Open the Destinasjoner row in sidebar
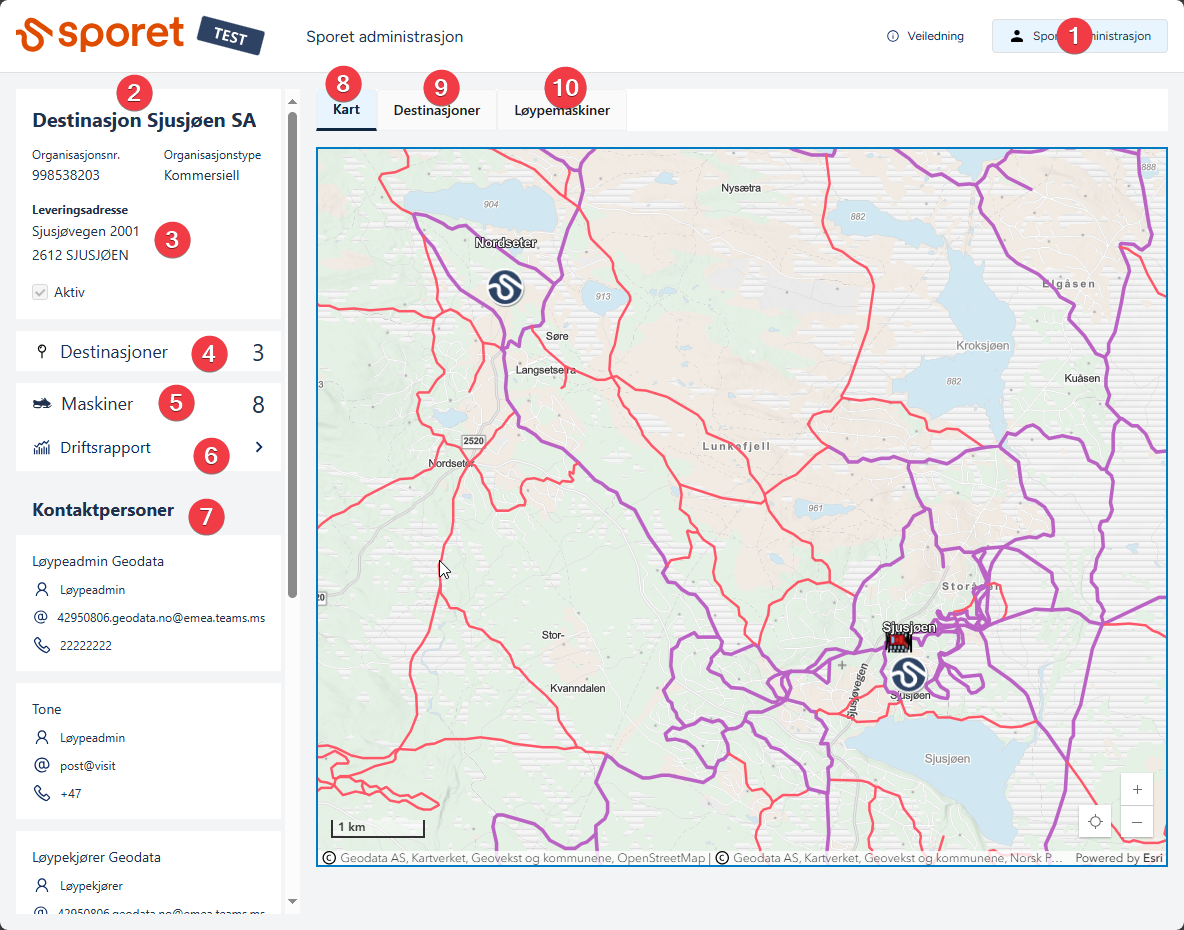Image resolution: width=1184 pixels, height=930 pixels. [x=148, y=352]
